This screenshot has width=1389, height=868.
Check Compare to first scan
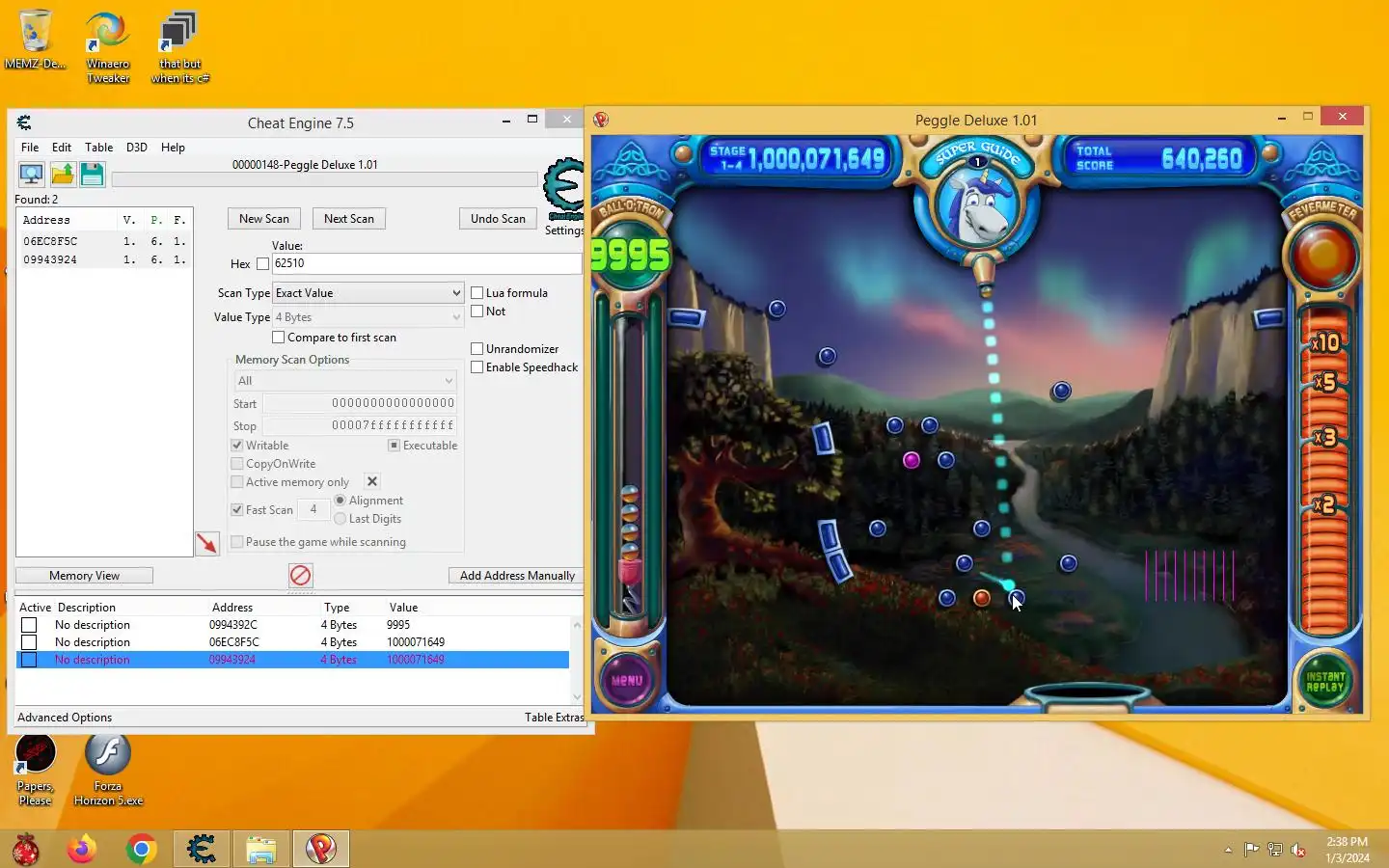pyautogui.click(x=278, y=337)
